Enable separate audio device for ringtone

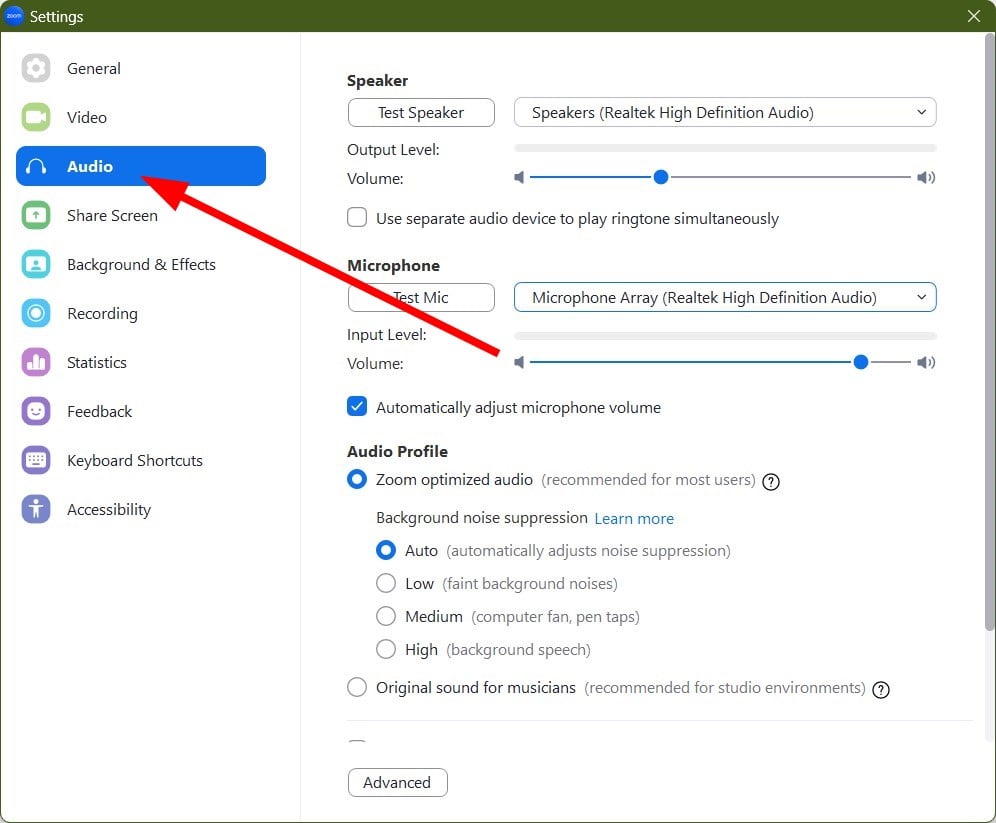pyautogui.click(x=357, y=217)
